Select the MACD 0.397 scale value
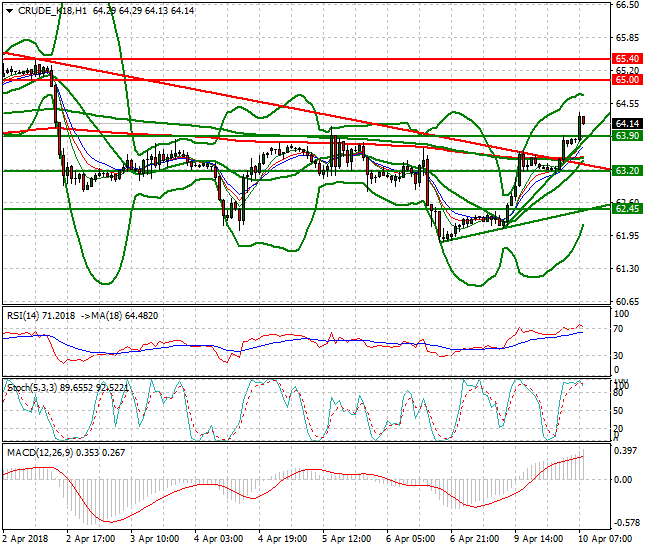This screenshot has height=550, width=650. (x=625, y=451)
